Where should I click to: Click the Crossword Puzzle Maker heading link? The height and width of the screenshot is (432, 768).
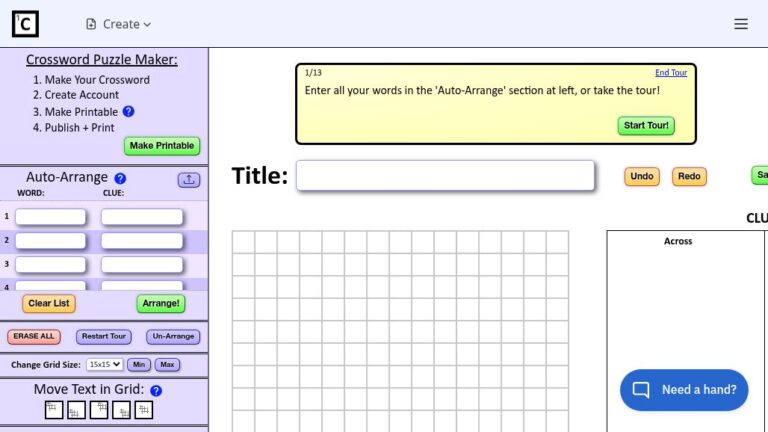click(x=102, y=60)
